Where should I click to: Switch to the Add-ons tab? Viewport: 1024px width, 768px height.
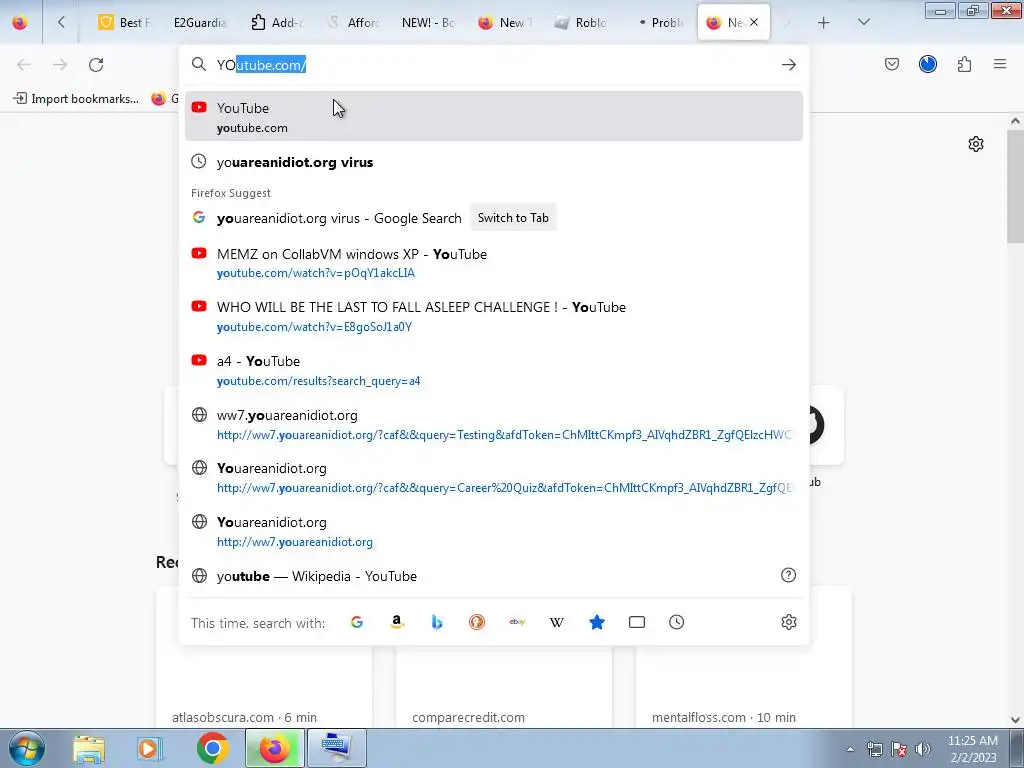277,22
